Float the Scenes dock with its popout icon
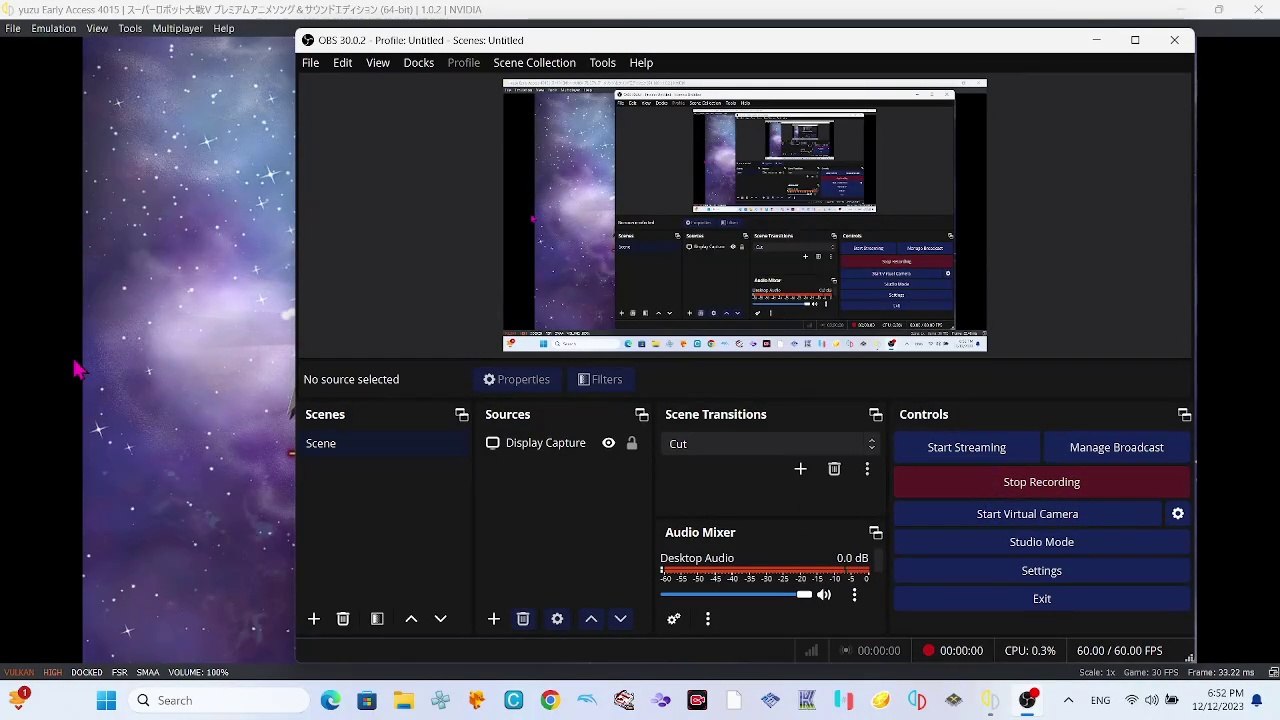This screenshot has height=720, width=1280. tap(462, 415)
